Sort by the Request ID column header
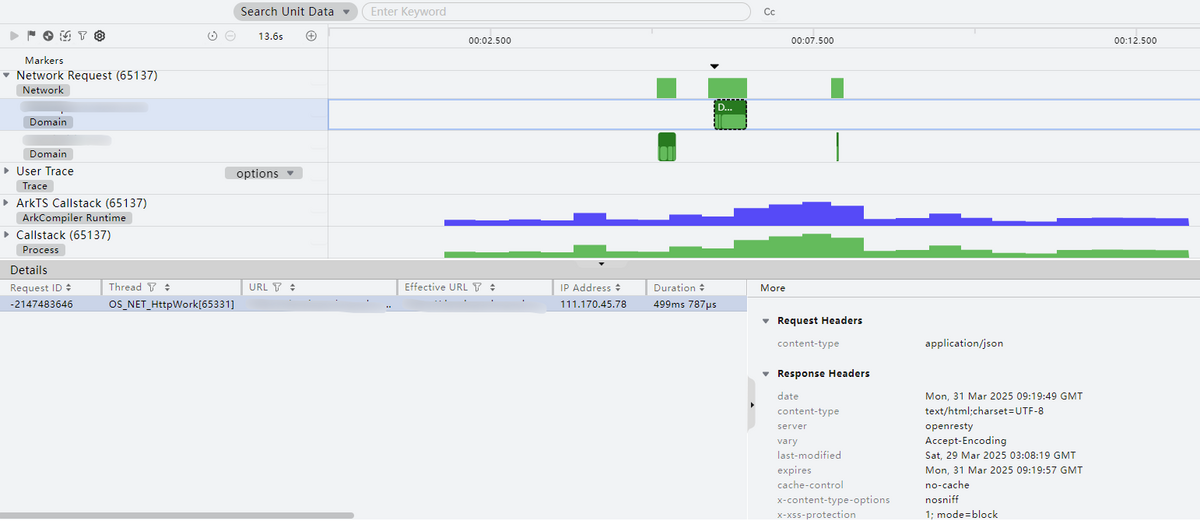1200x521 pixels. (x=40, y=288)
